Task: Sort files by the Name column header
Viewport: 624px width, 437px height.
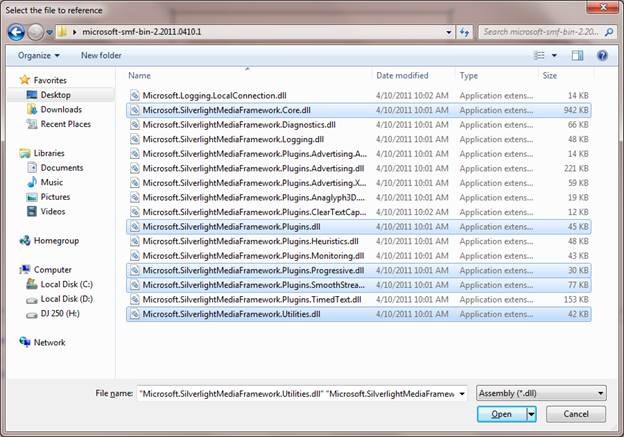Action: 140,75
